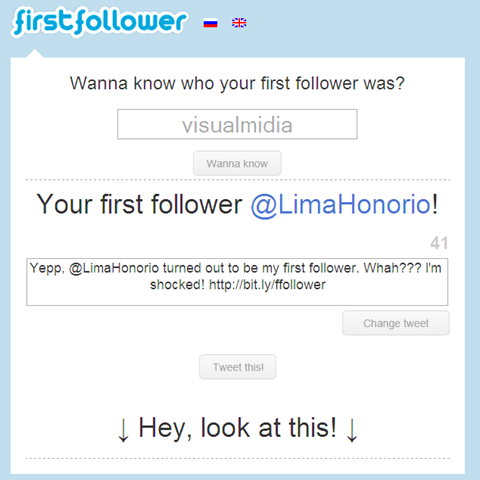Click the firstfollower logo
Screen dimensions: 480x480
click(x=99, y=22)
